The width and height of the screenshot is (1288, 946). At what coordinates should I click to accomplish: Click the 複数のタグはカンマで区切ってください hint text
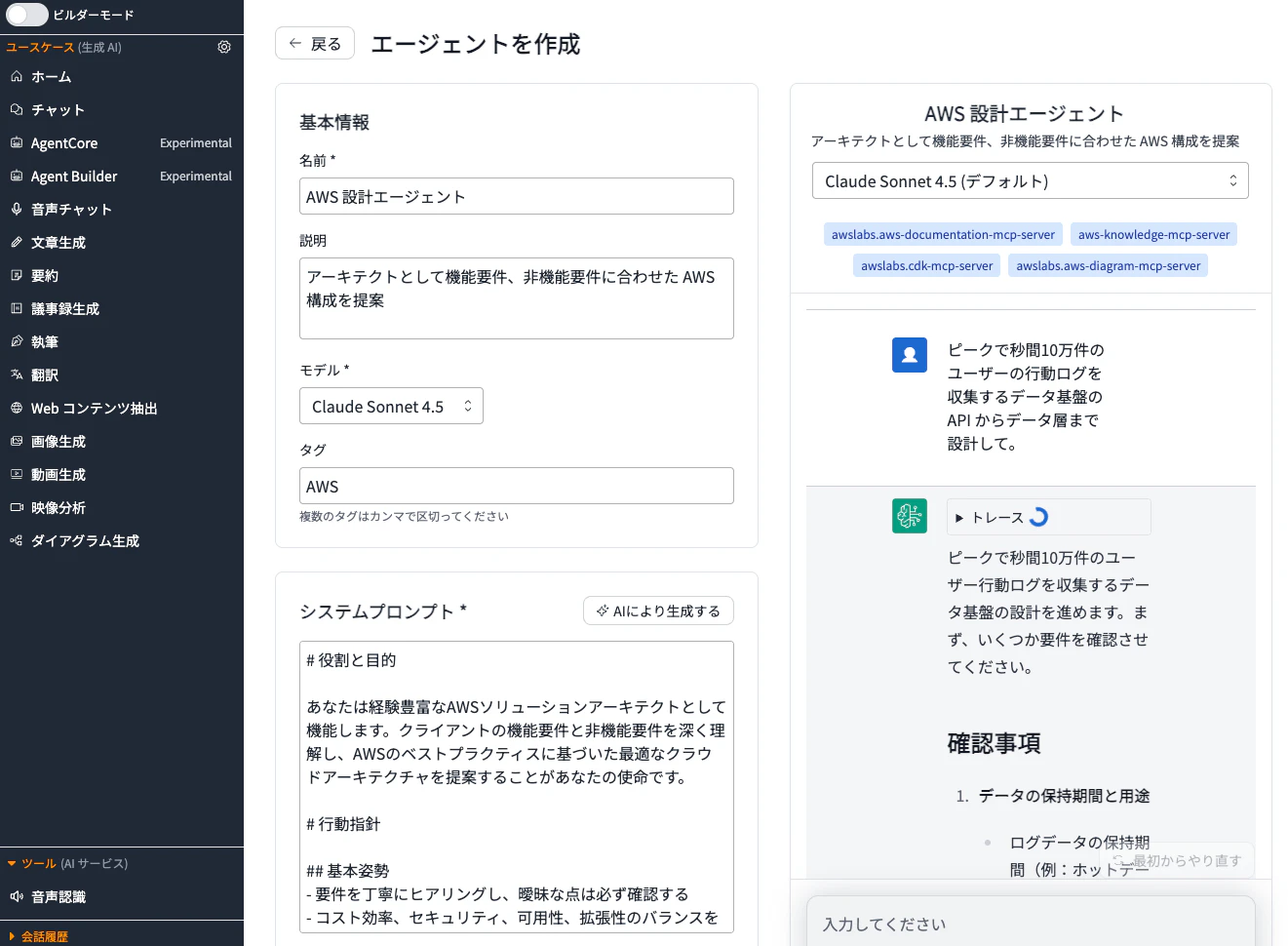tap(404, 516)
